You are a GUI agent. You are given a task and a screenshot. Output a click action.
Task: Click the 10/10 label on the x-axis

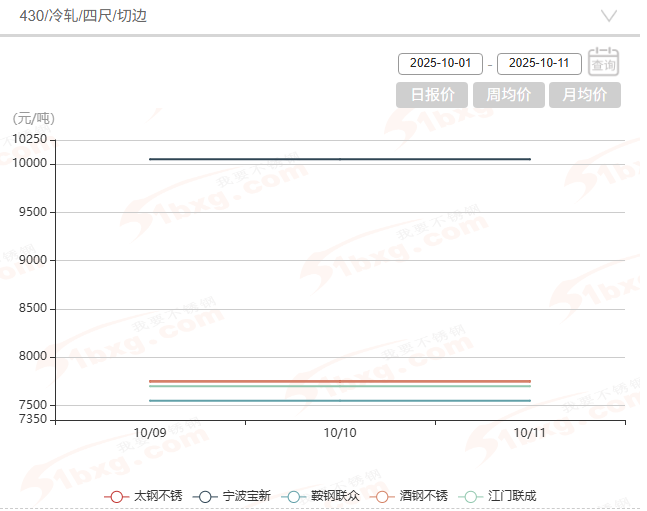click(x=340, y=433)
